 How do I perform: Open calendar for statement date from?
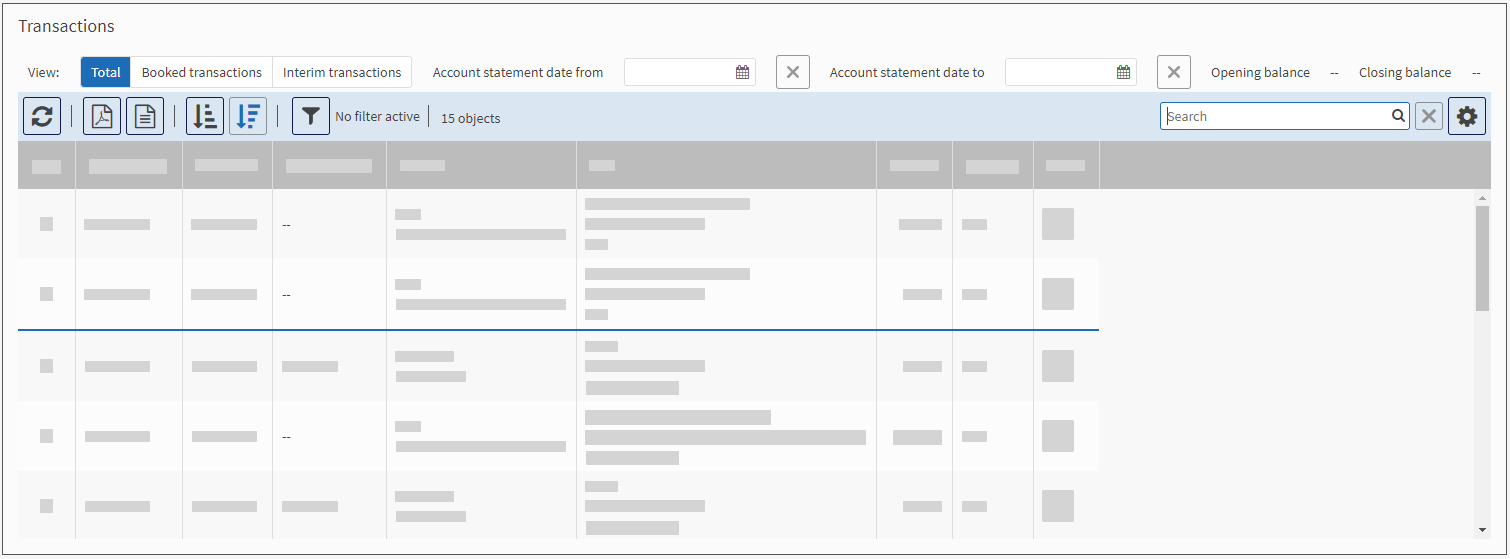(742, 72)
